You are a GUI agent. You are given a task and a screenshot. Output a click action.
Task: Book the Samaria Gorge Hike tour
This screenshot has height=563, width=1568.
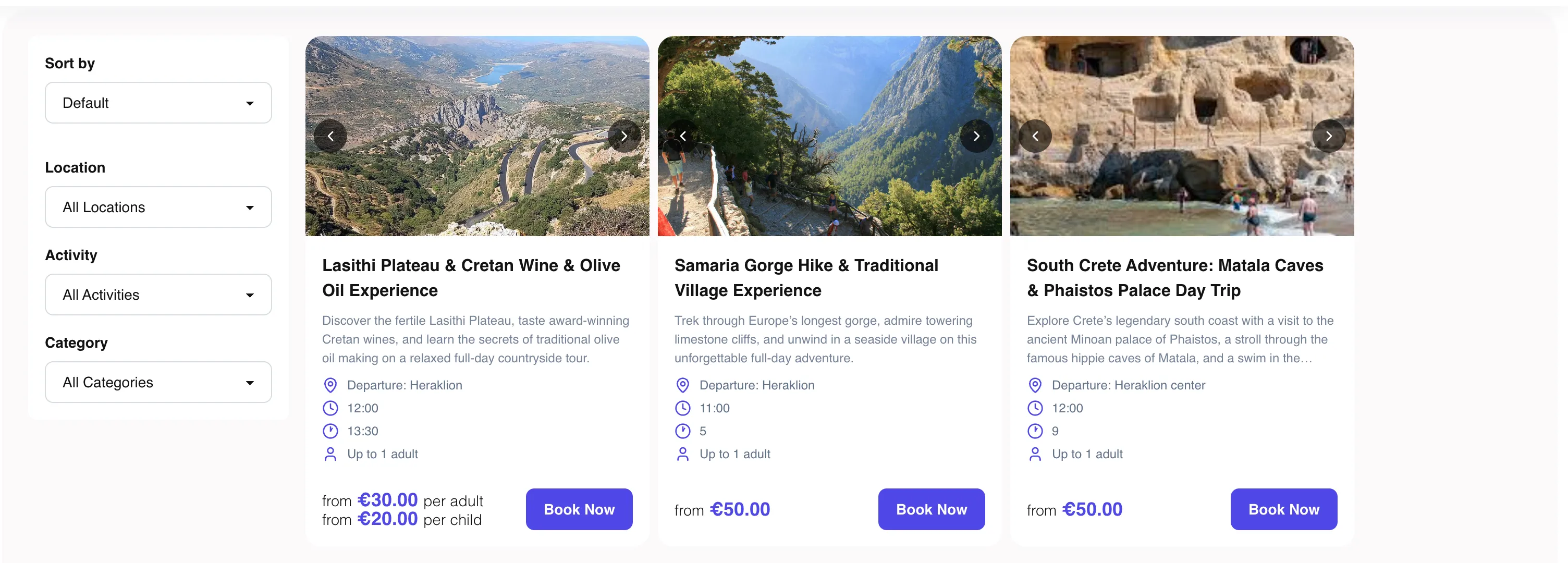pos(932,509)
